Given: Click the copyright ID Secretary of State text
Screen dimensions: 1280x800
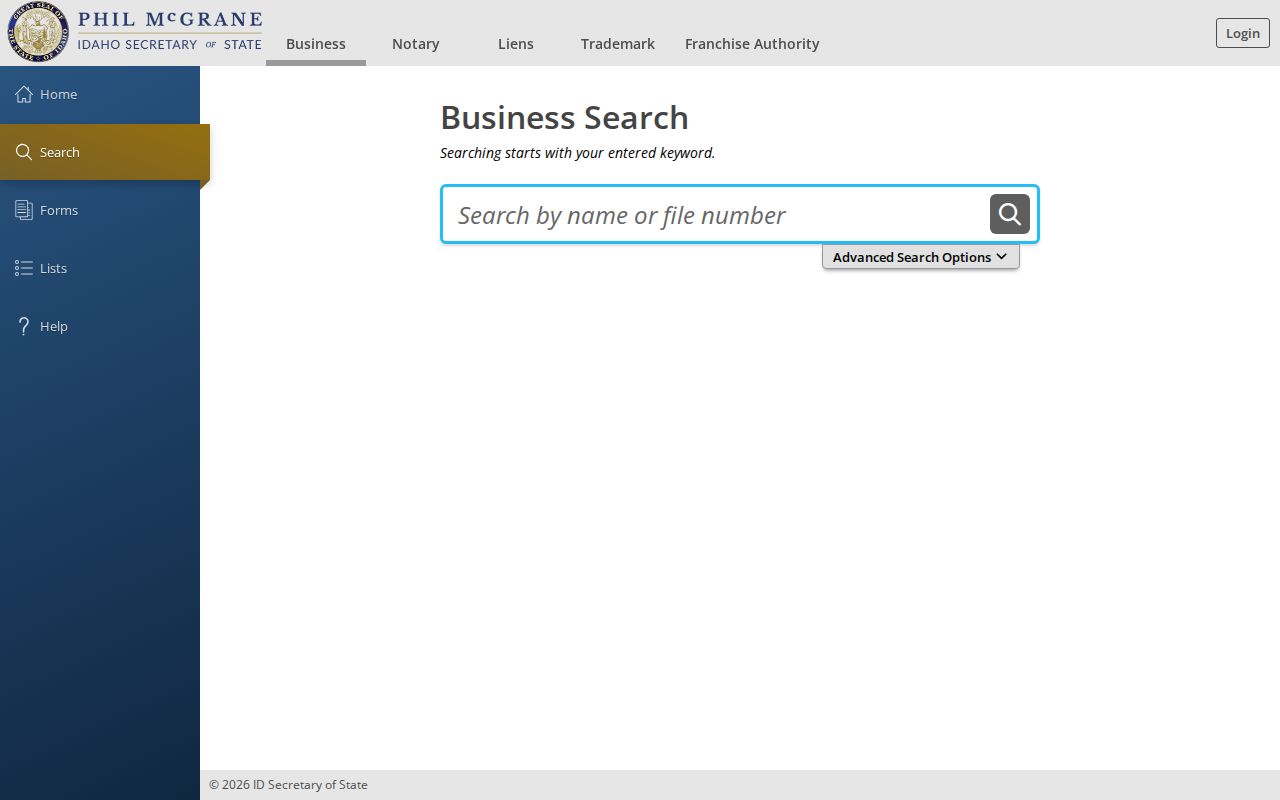Looking at the screenshot, I should click(288, 785).
